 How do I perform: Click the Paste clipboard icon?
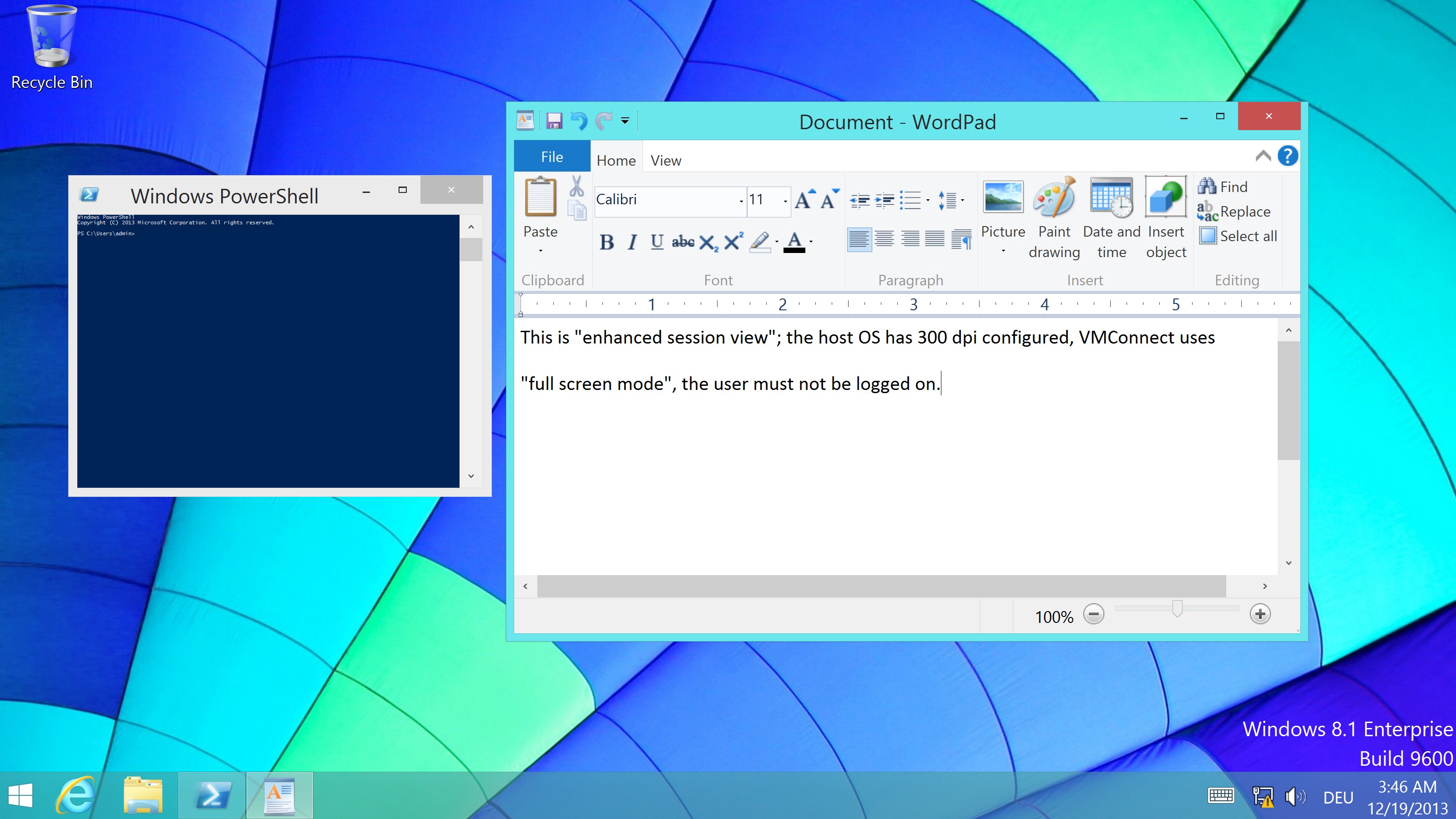541,197
